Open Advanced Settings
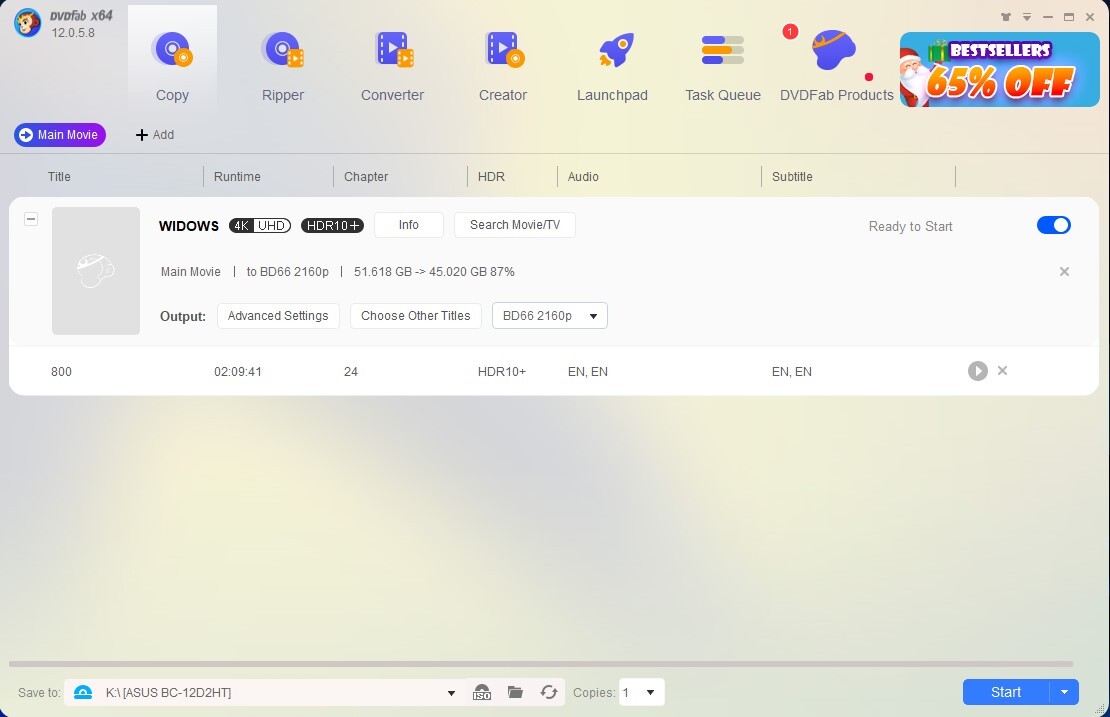Image resolution: width=1110 pixels, height=717 pixels. click(278, 316)
